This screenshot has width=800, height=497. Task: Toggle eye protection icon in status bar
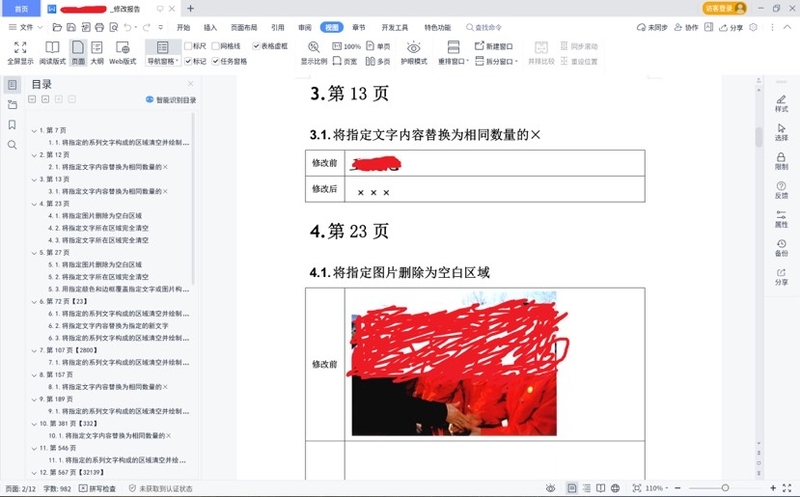(x=551, y=488)
